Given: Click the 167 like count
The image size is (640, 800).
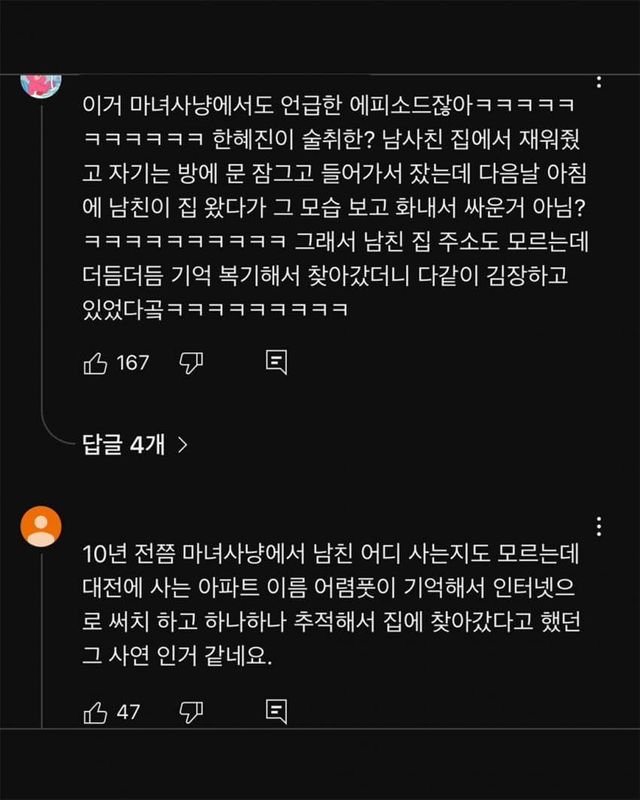Looking at the screenshot, I should 133,362.
